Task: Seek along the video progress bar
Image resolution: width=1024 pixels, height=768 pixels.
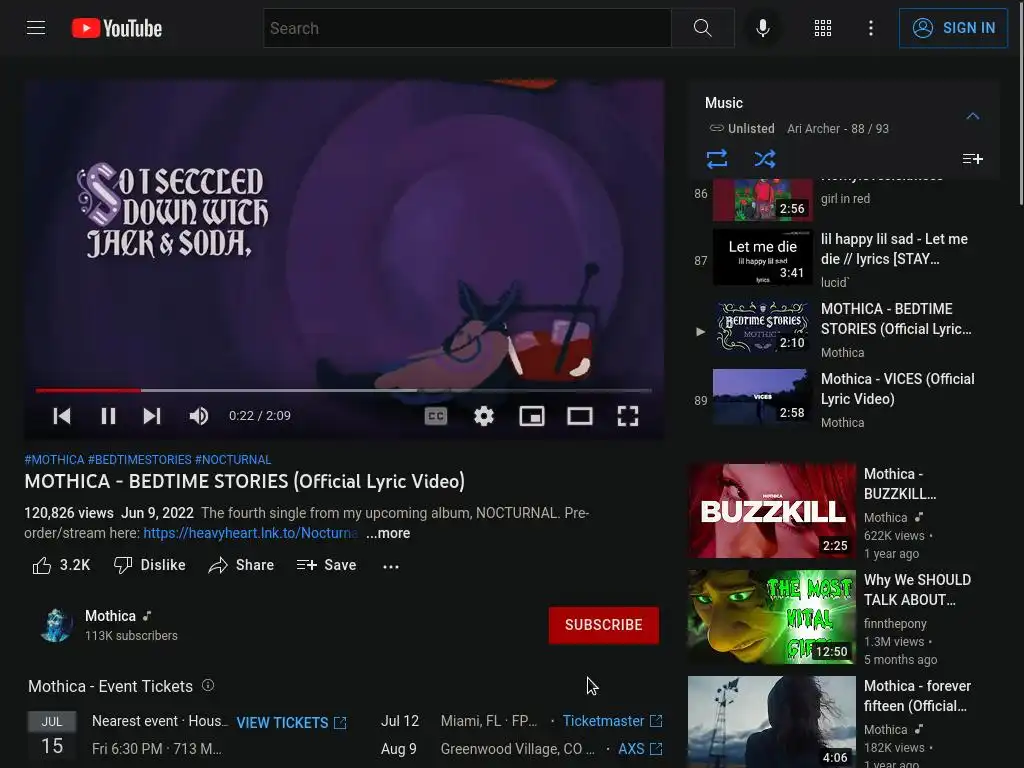Action: (344, 391)
